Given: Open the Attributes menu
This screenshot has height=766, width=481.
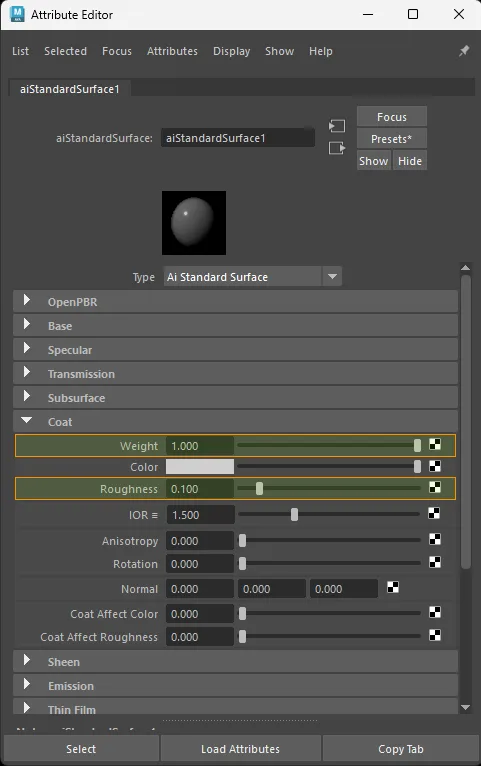Looking at the screenshot, I should tap(172, 51).
